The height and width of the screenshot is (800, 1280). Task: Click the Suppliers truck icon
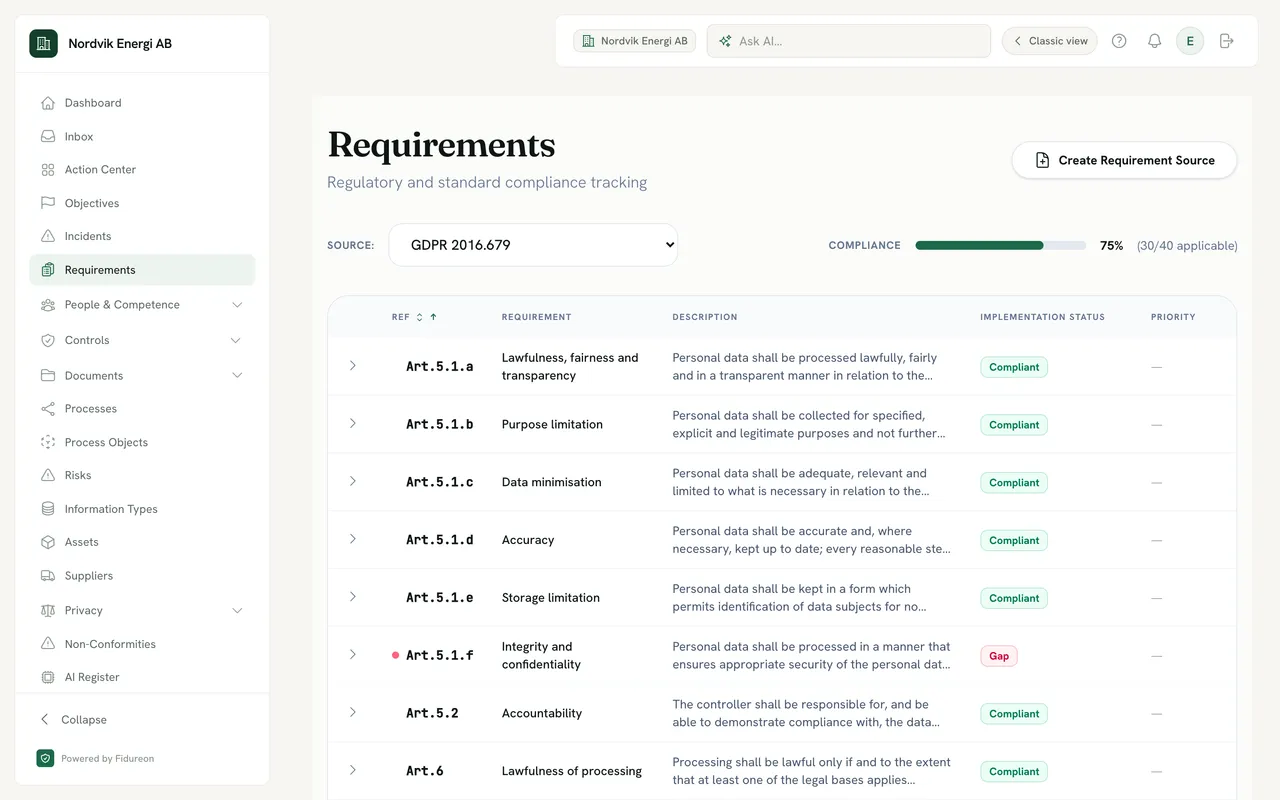[x=48, y=576]
